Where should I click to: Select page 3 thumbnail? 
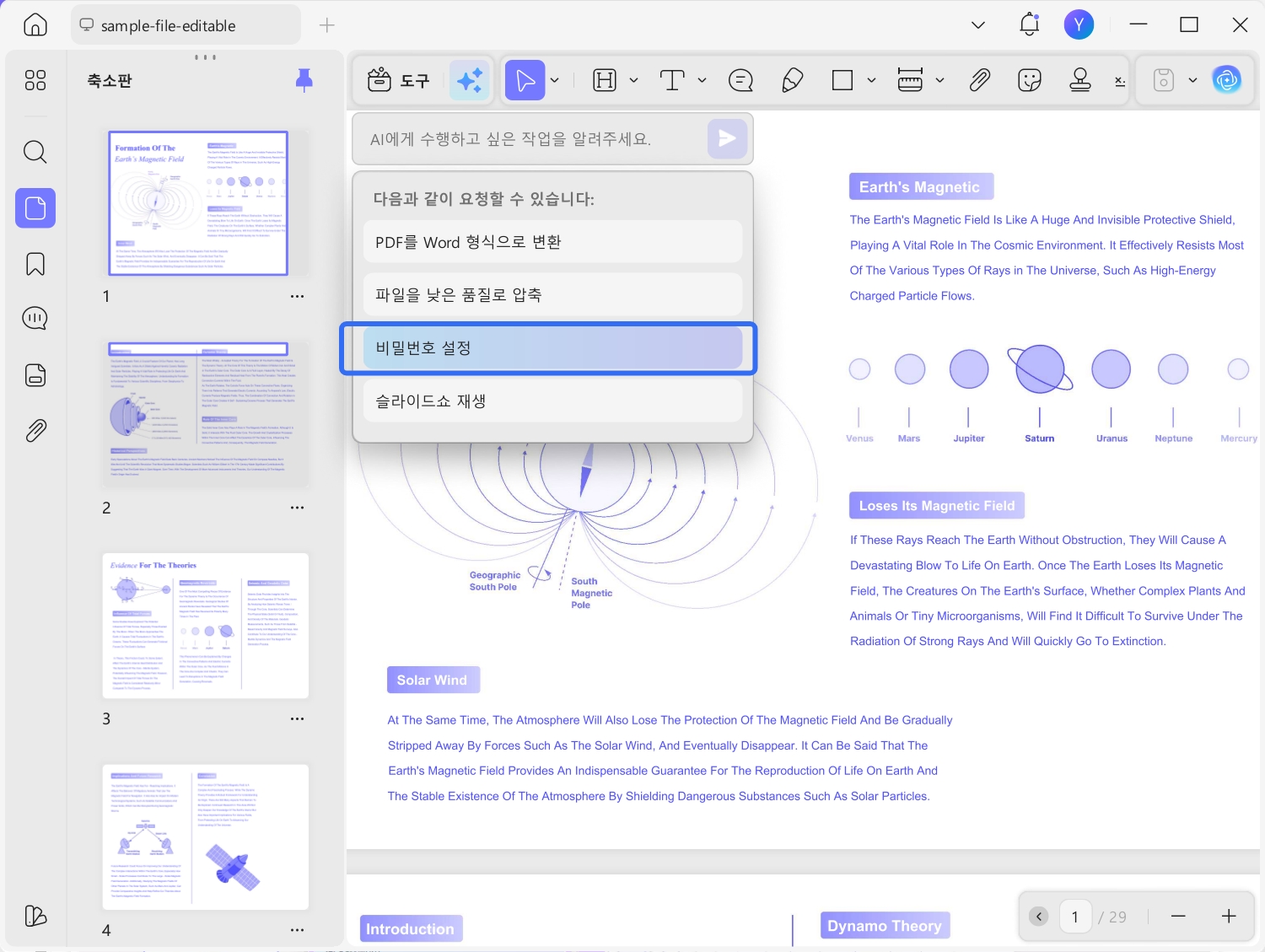click(x=205, y=626)
